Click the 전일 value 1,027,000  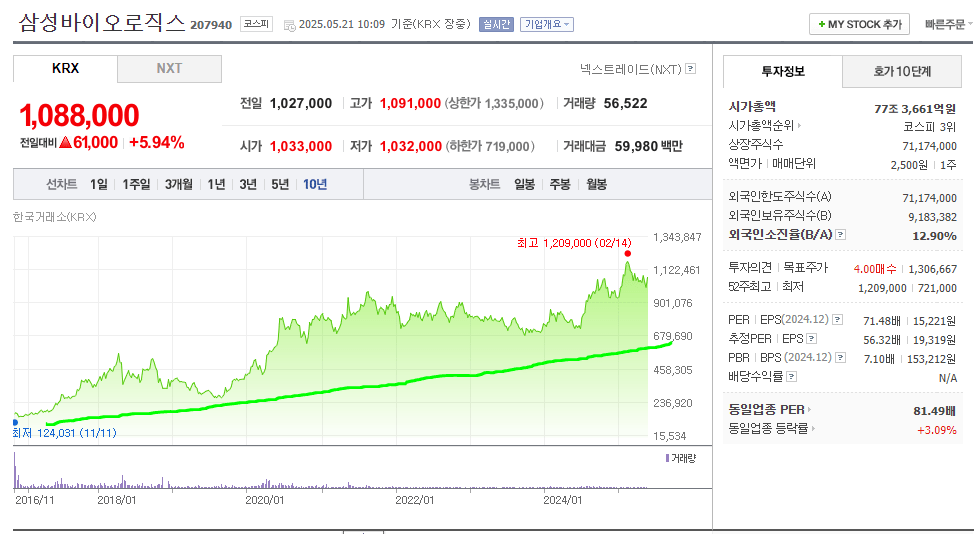point(301,103)
